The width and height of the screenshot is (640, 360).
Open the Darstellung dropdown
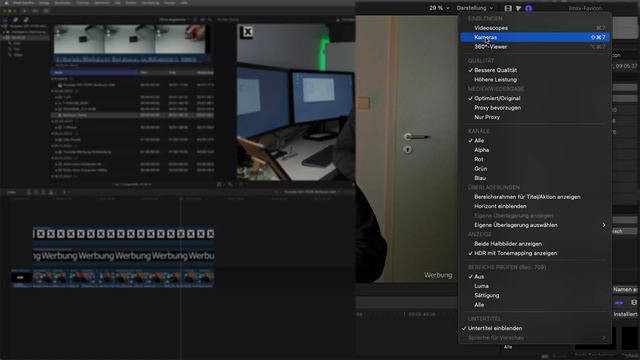pos(475,8)
